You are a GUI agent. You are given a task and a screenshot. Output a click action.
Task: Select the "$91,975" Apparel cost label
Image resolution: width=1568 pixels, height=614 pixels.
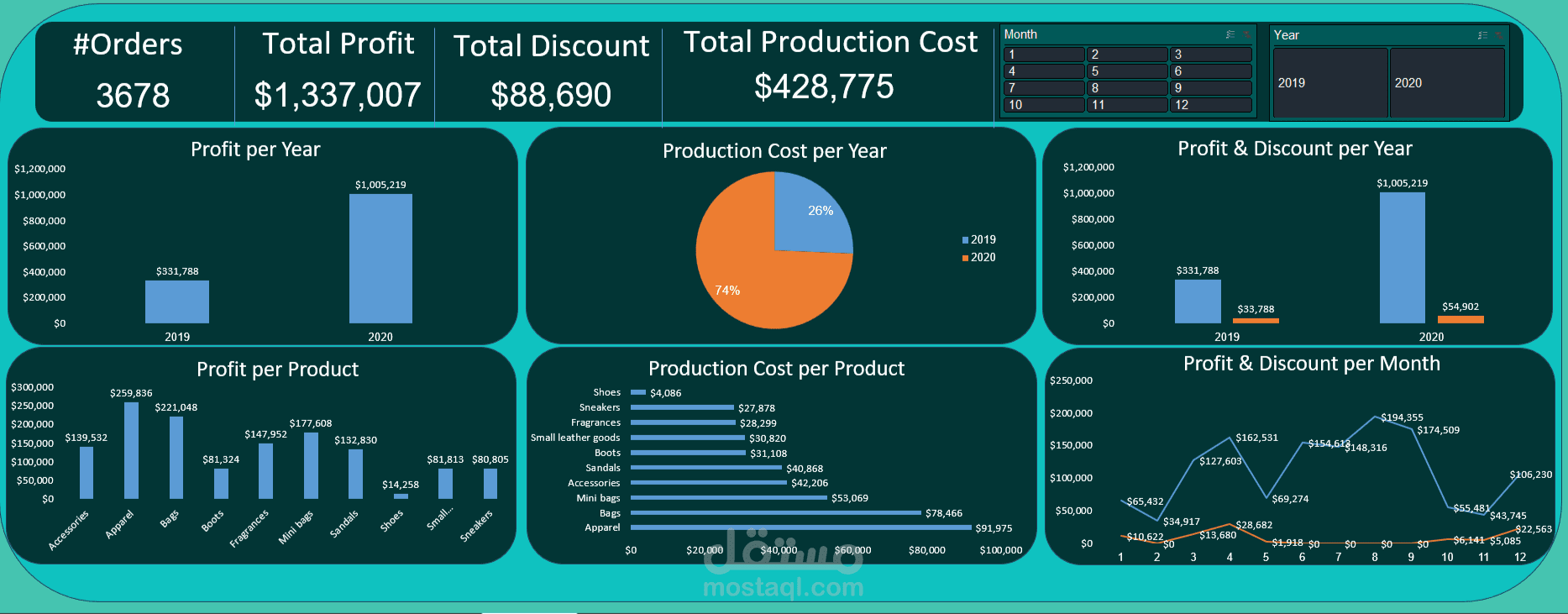[x=994, y=528]
